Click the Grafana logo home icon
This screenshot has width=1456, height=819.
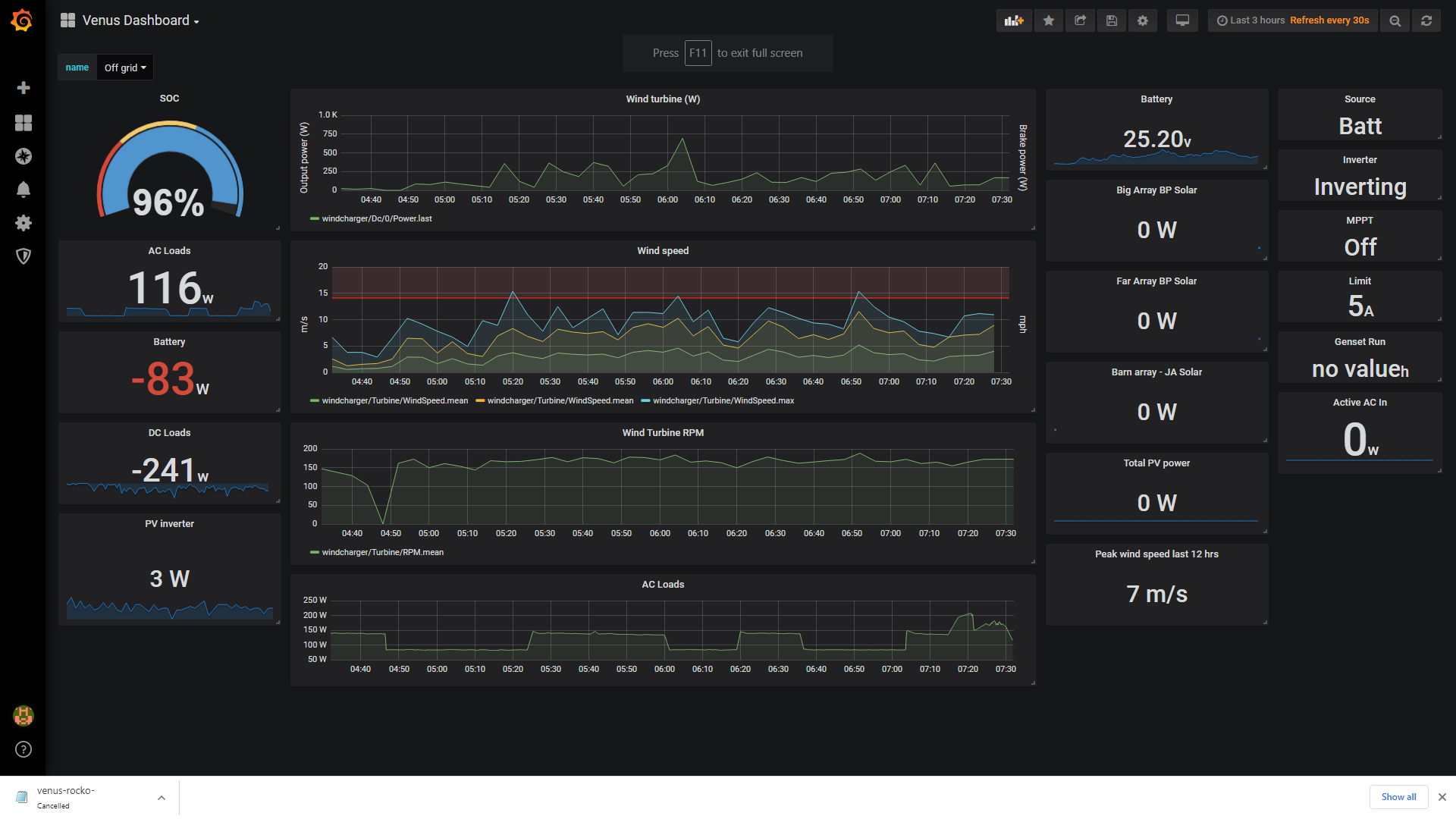pyautogui.click(x=22, y=20)
